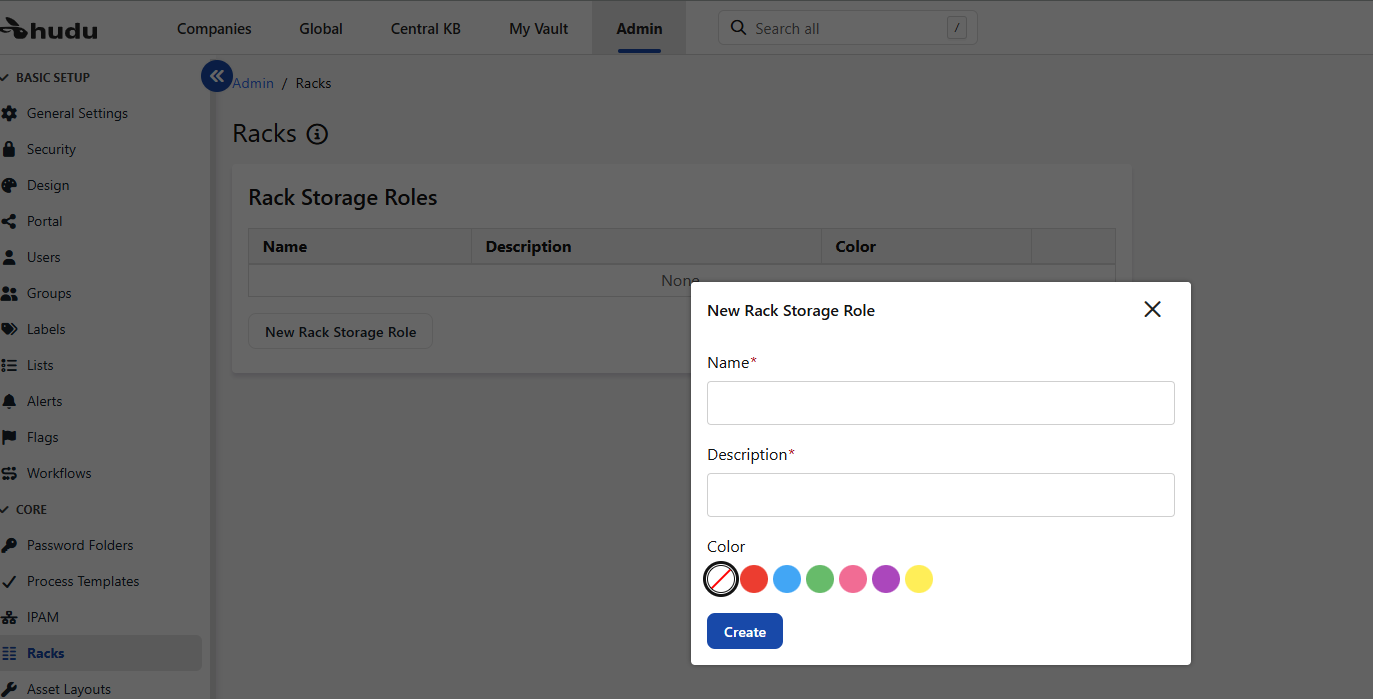Open the Central KB tab

[x=426, y=28]
